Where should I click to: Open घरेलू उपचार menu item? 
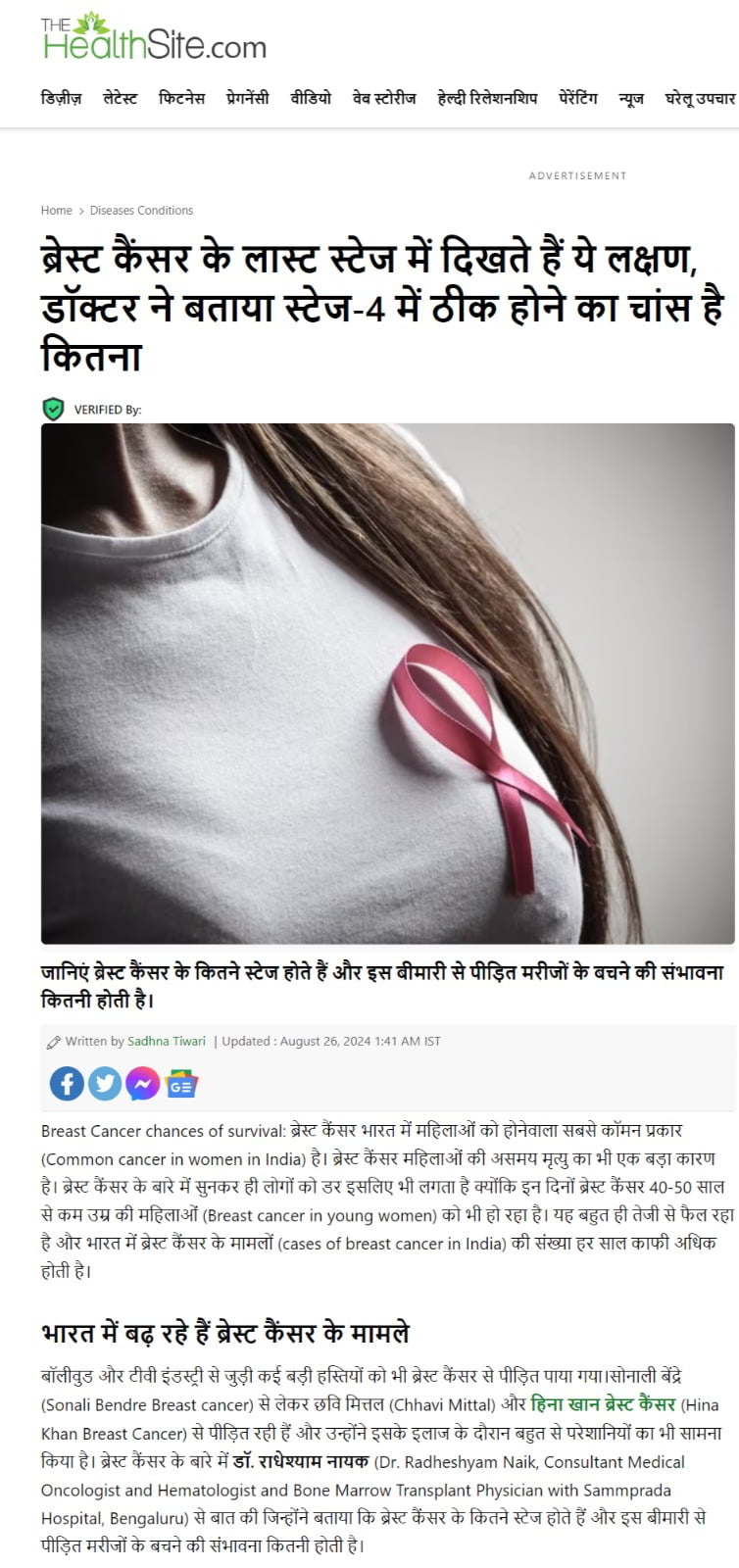coord(700,98)
